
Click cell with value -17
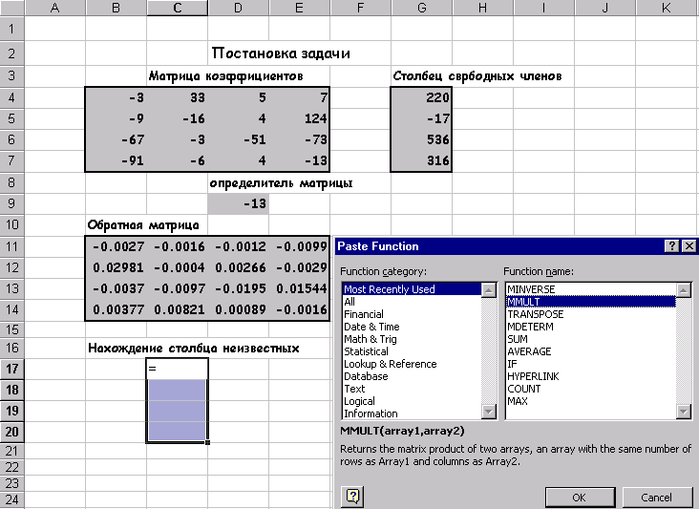422,119
